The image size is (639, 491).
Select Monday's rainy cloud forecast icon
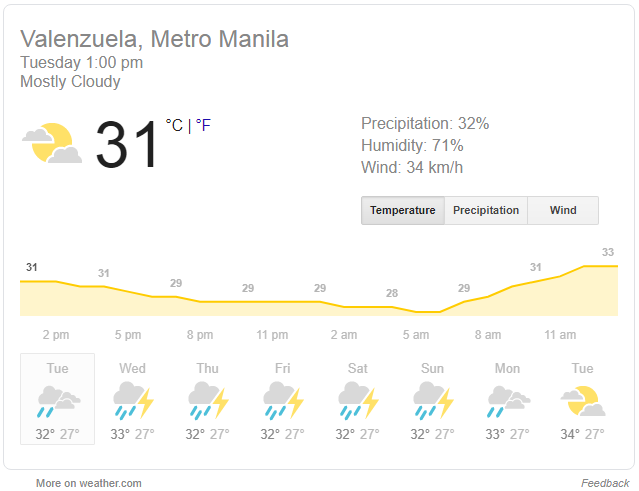pyautogui.click(x=508, y=401)
